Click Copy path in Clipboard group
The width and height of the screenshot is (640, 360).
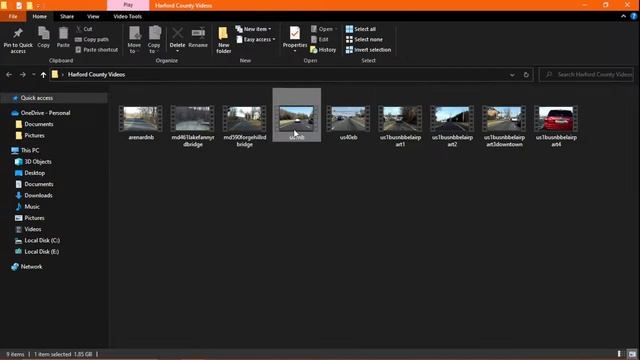92,40
